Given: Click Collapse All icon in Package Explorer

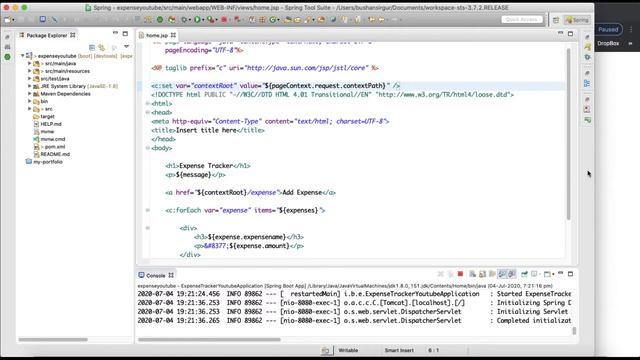Looking at the screenshot, I should (92, 47).
